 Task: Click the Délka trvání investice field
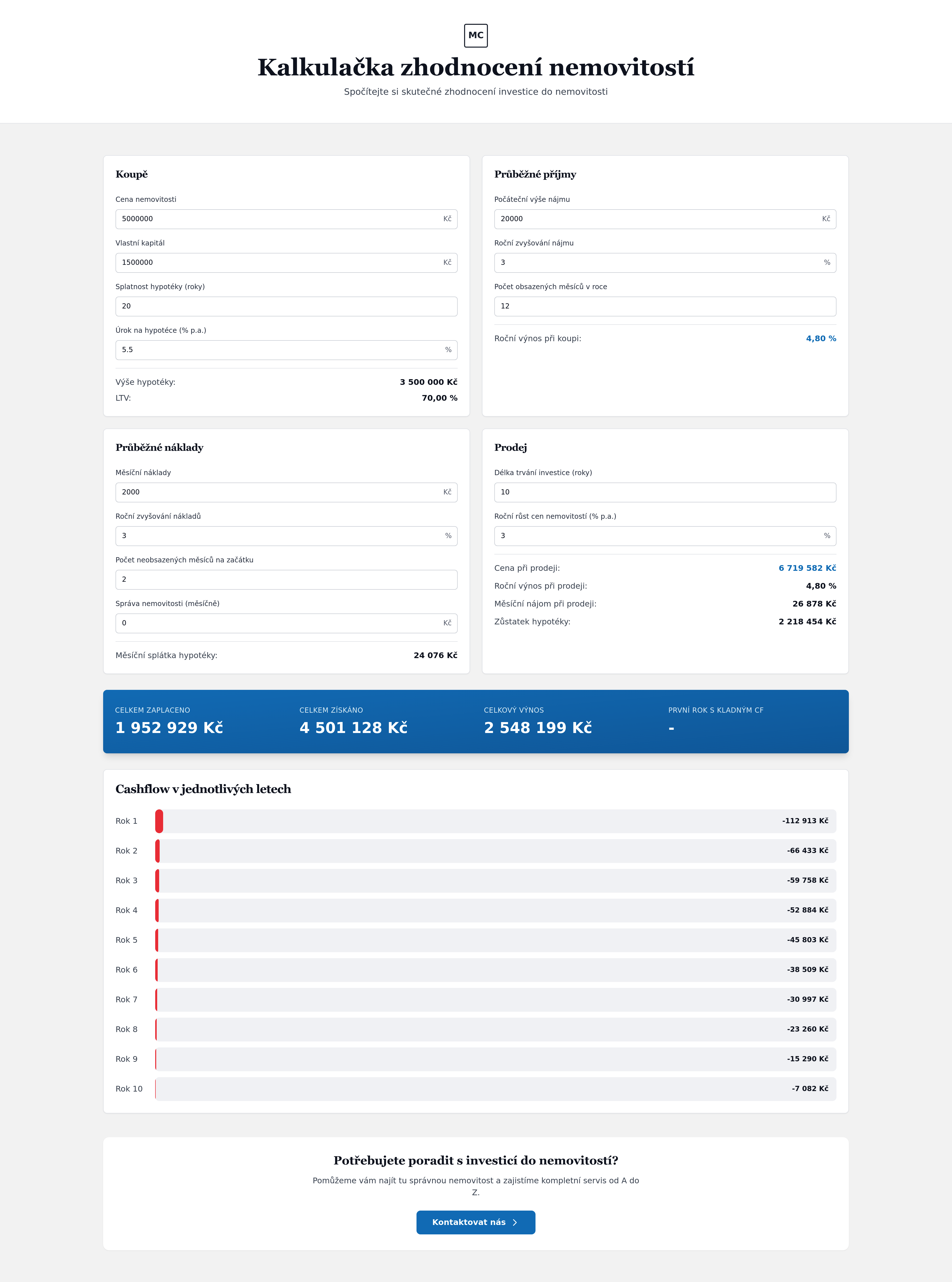(x=664, y=492)
